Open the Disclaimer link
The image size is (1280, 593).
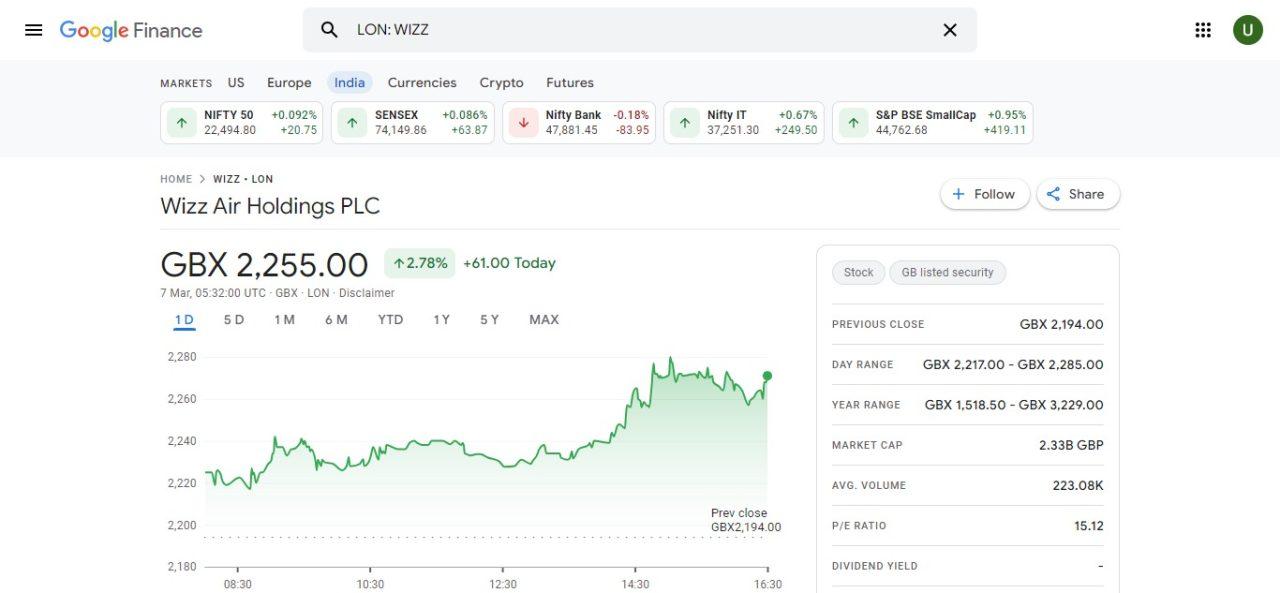click(x=367, y=293)
